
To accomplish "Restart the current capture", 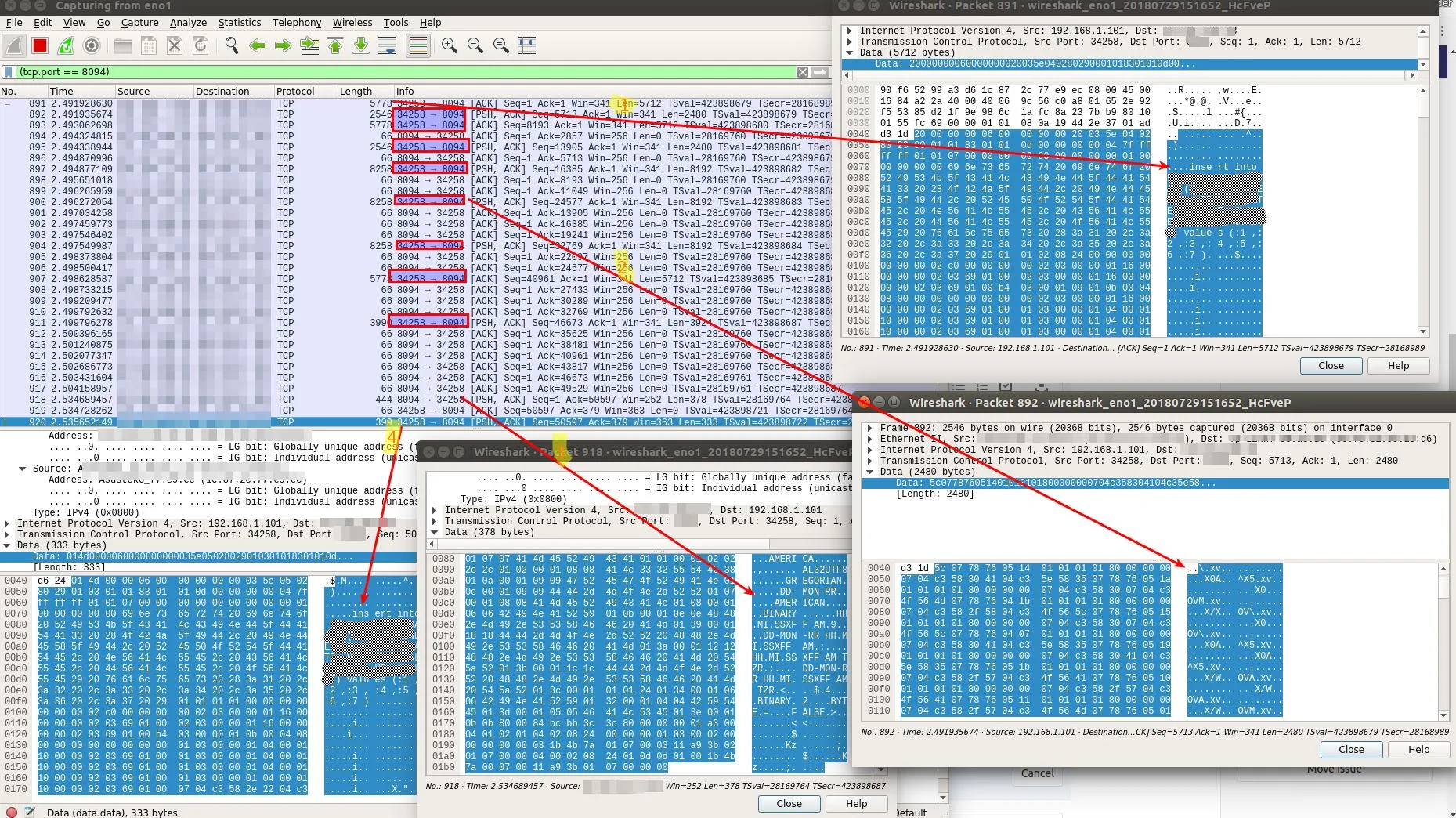I will click(x=66, y=46).
